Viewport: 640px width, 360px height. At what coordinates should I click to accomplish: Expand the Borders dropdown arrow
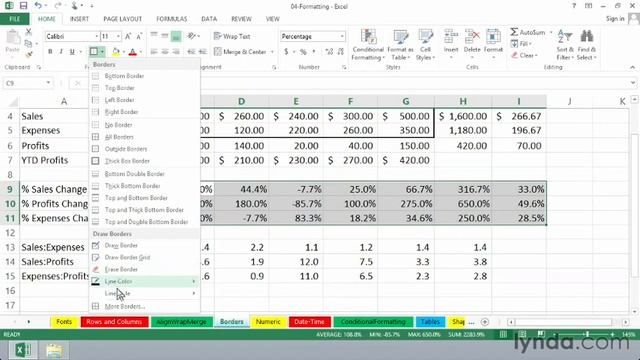point(102,51)
